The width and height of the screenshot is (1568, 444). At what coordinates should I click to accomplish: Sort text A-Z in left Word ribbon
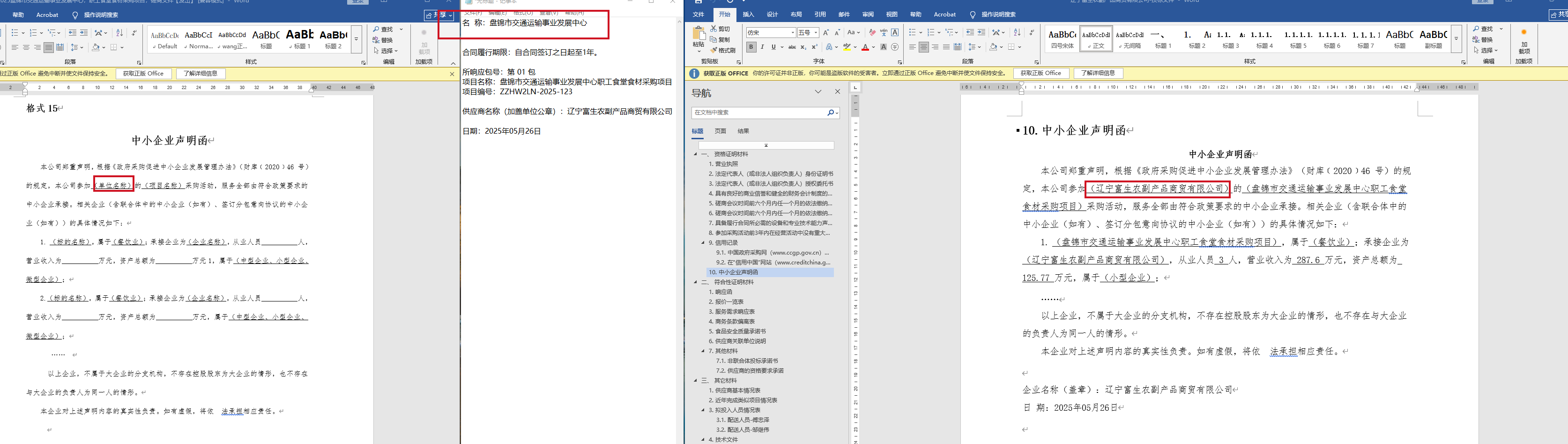click(119, 33)
